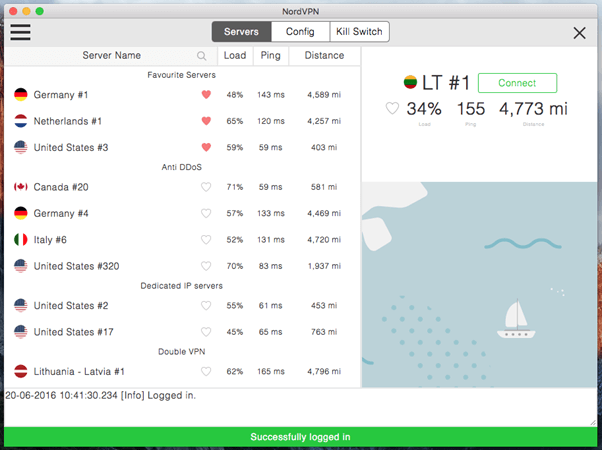Select the Italy #6 server name
The width and height of the screenshot is (602, 450).
(x=50, y=240)
